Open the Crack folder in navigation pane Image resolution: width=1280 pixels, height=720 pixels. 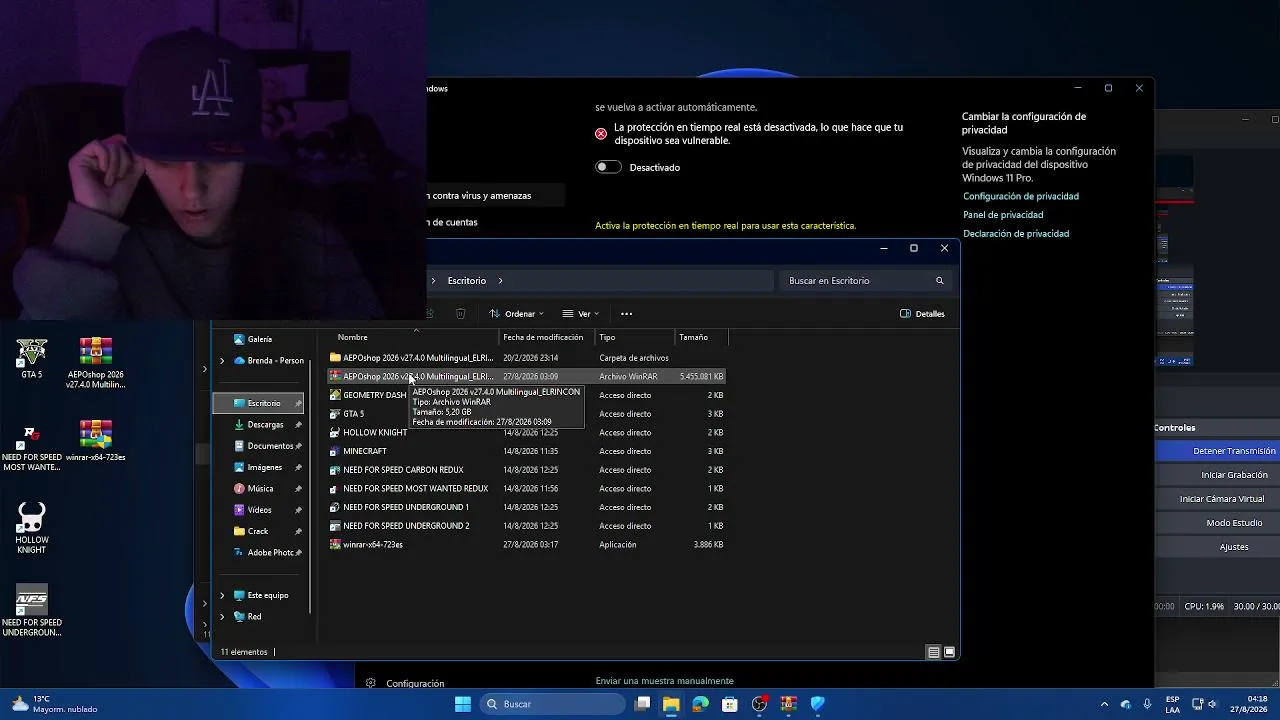[259, 531]
